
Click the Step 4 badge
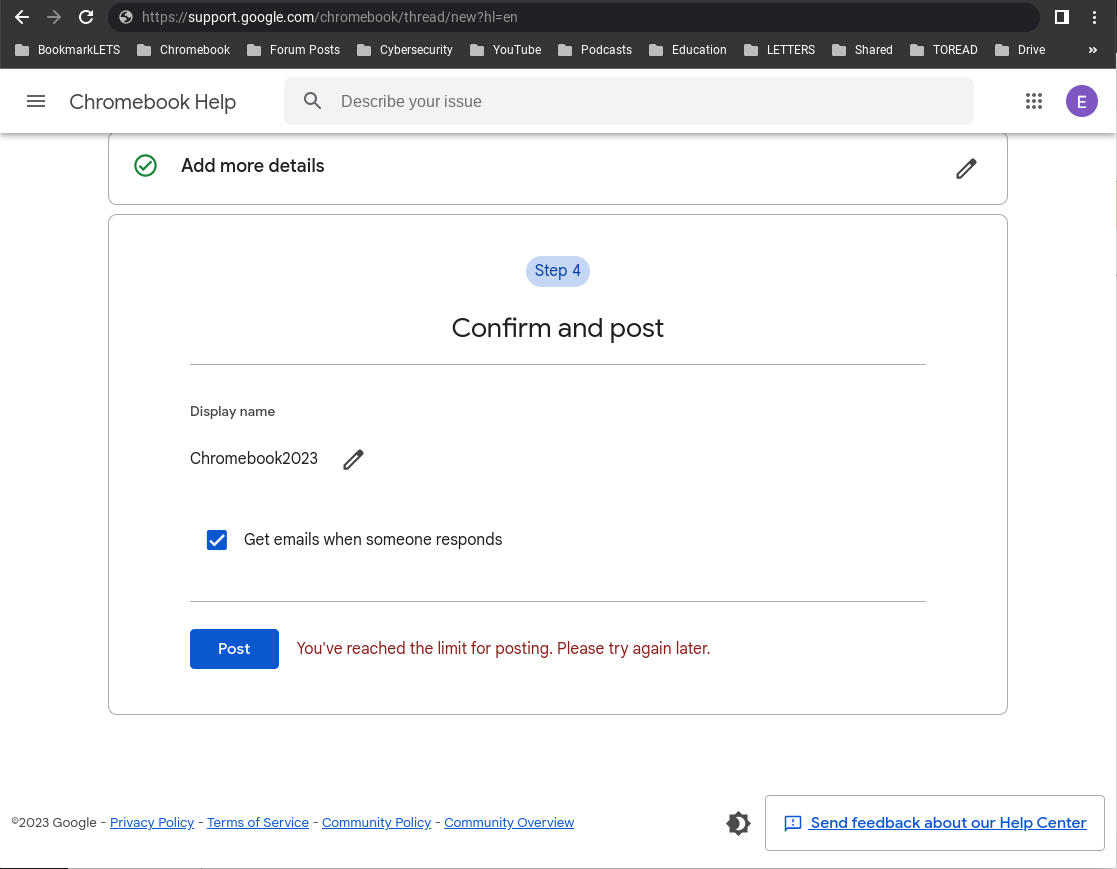[x=558, y=271]
